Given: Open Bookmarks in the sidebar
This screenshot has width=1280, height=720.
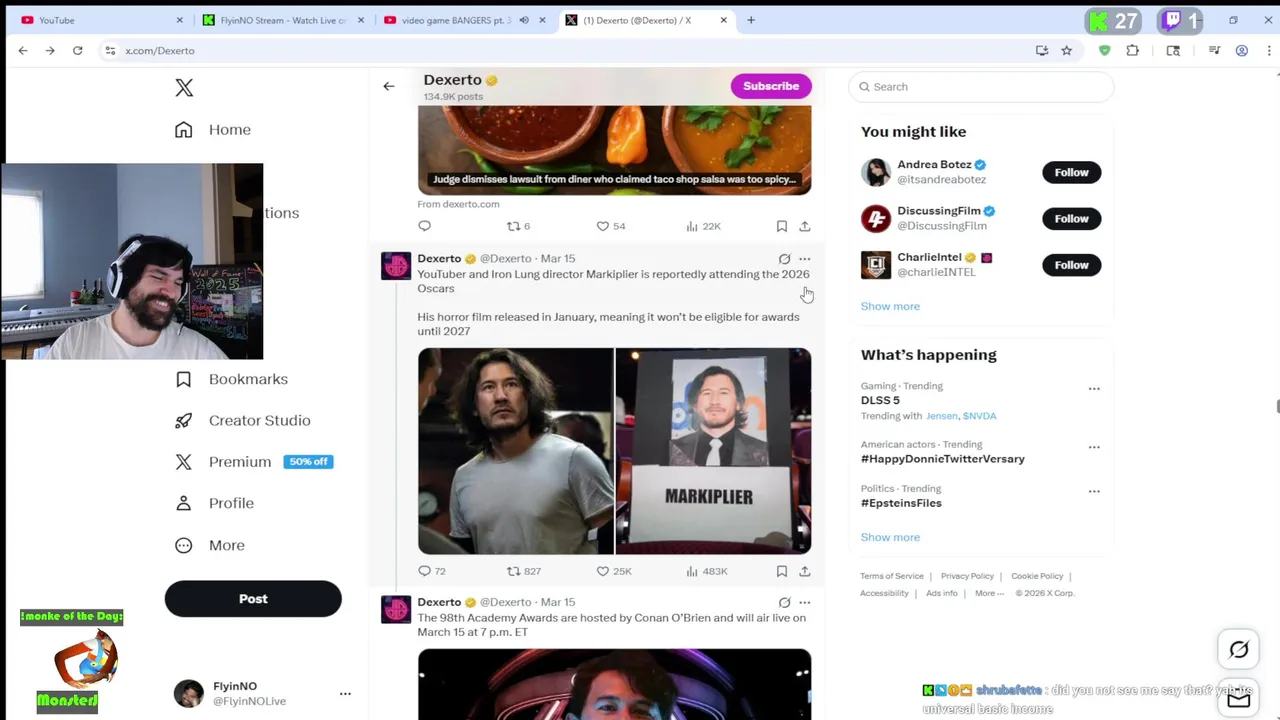Looking at the screenshot, I should (x=231, y=379).
